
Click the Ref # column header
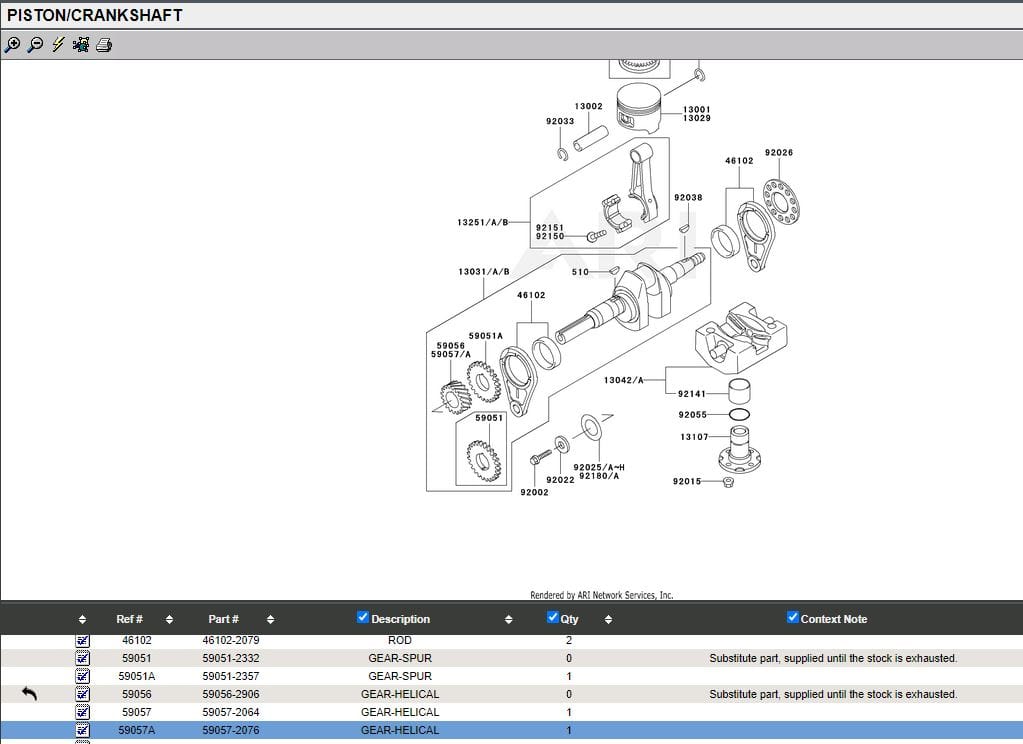pyautogui.click(x=129, y=619)
